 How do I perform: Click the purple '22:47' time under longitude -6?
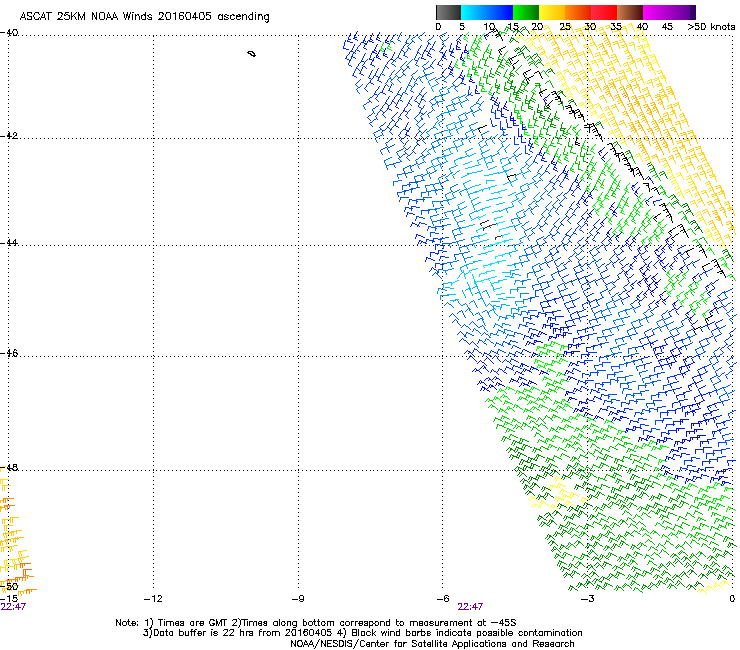coord(470,607)
